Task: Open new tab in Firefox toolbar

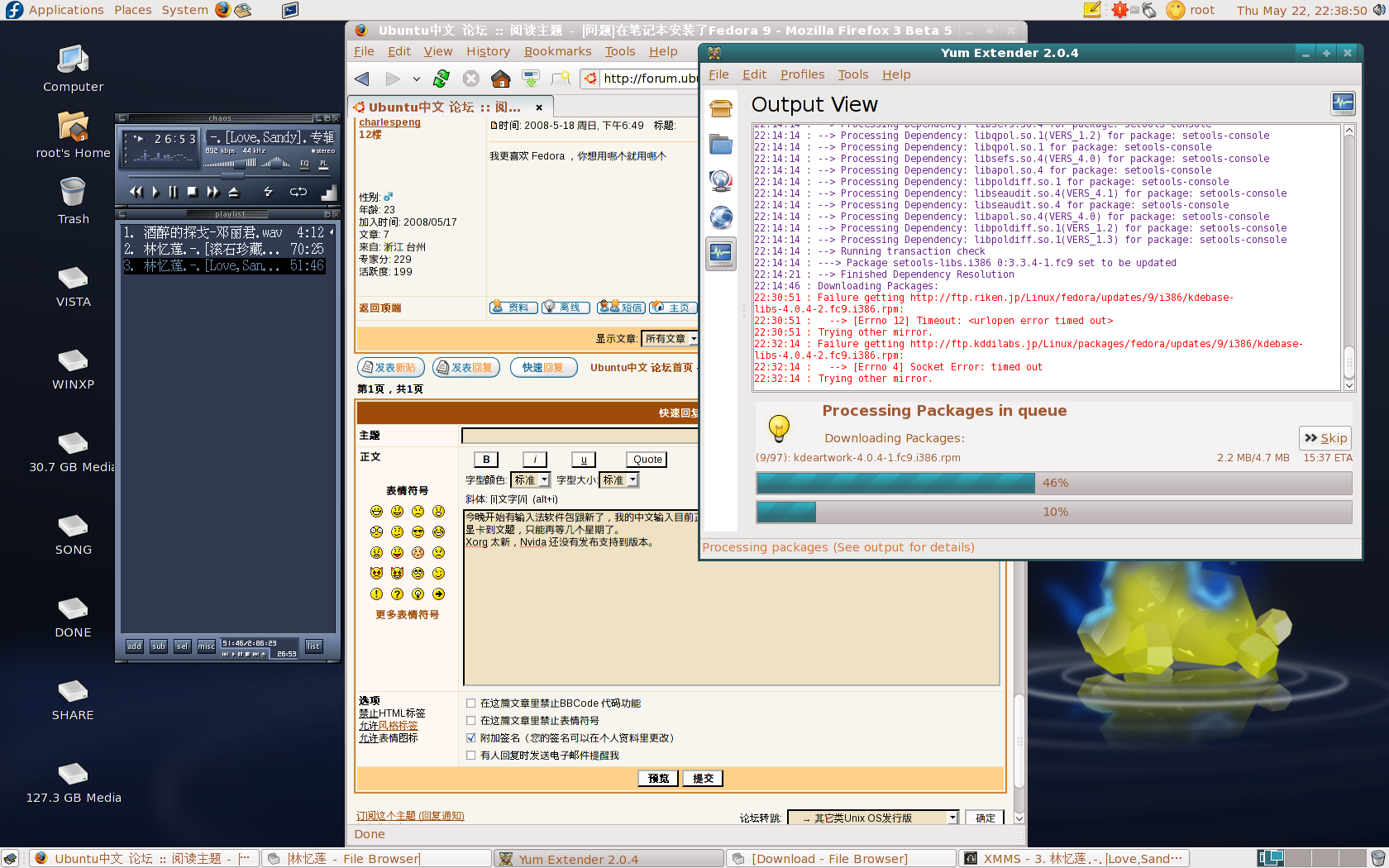Action: point(561,79)
